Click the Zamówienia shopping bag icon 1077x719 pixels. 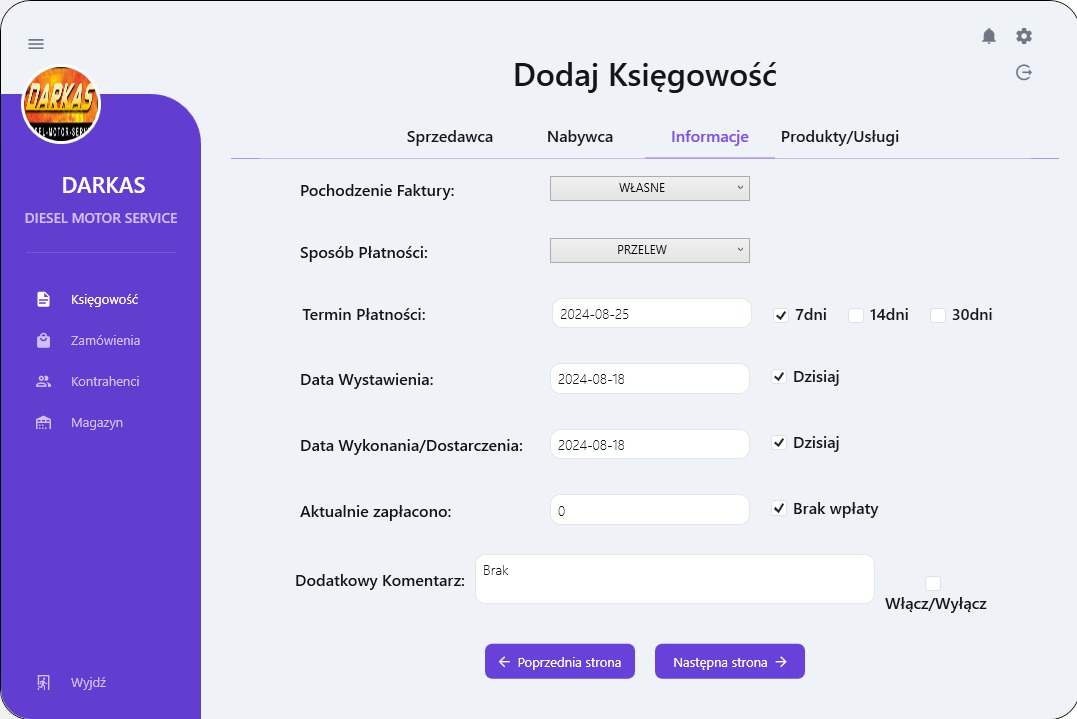(x=43, y=341)
